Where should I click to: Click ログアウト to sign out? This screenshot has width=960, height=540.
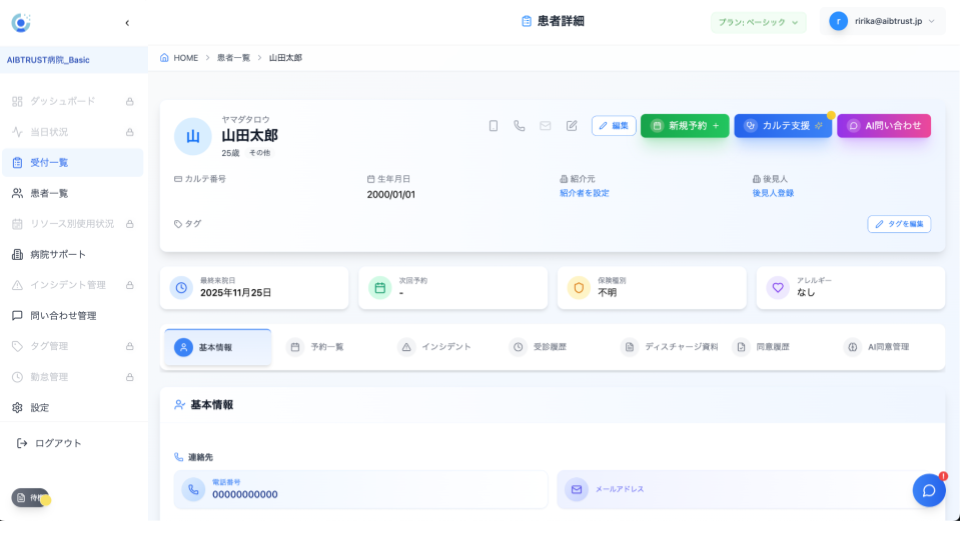(49, 443)
